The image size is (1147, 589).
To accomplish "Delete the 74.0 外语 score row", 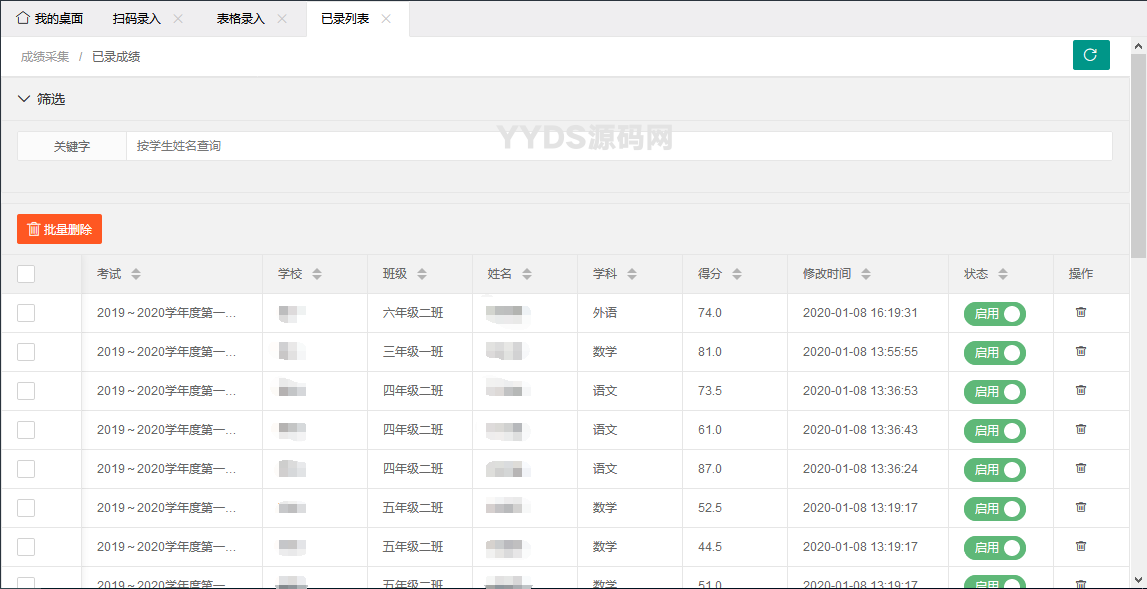I will click(x=1080, y=312).
